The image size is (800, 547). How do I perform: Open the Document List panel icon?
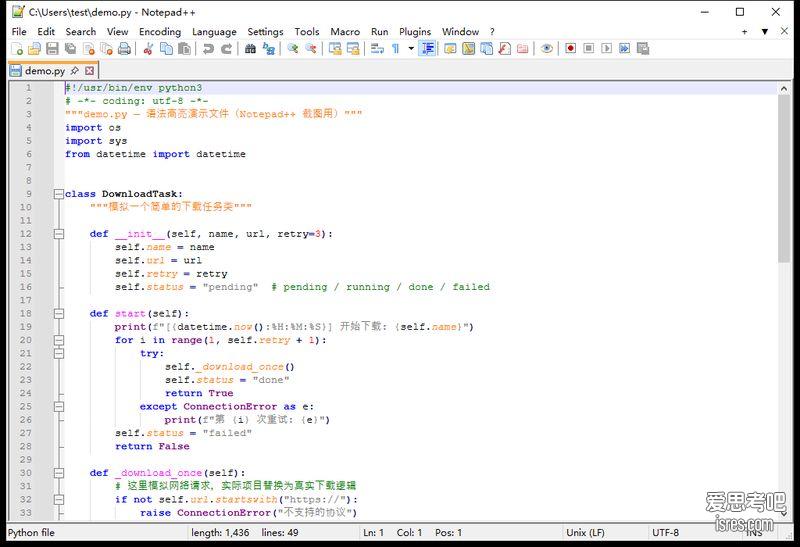point(486,48)
